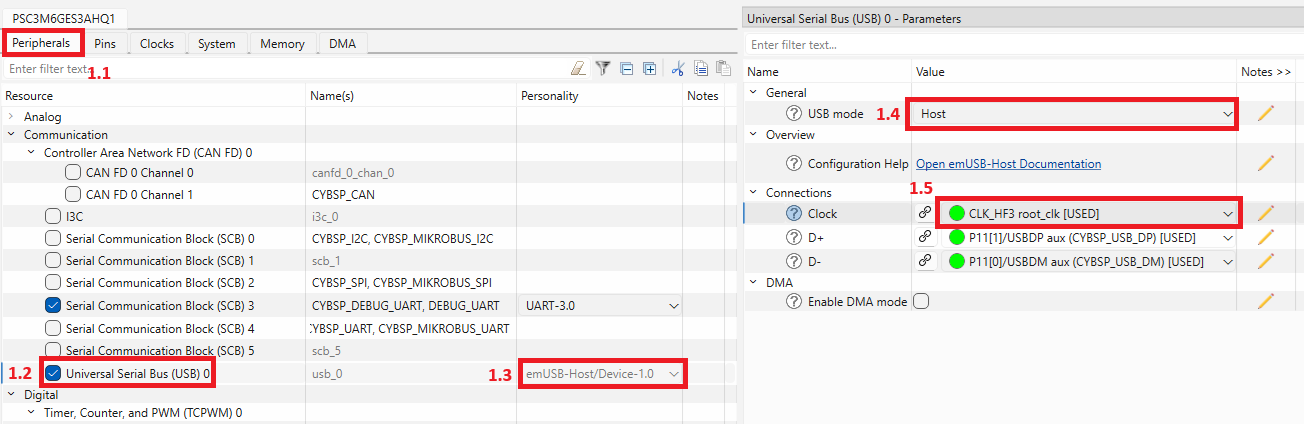
Task: Click the help icon beside Enable DMA mode
Action: pos(794,302)
